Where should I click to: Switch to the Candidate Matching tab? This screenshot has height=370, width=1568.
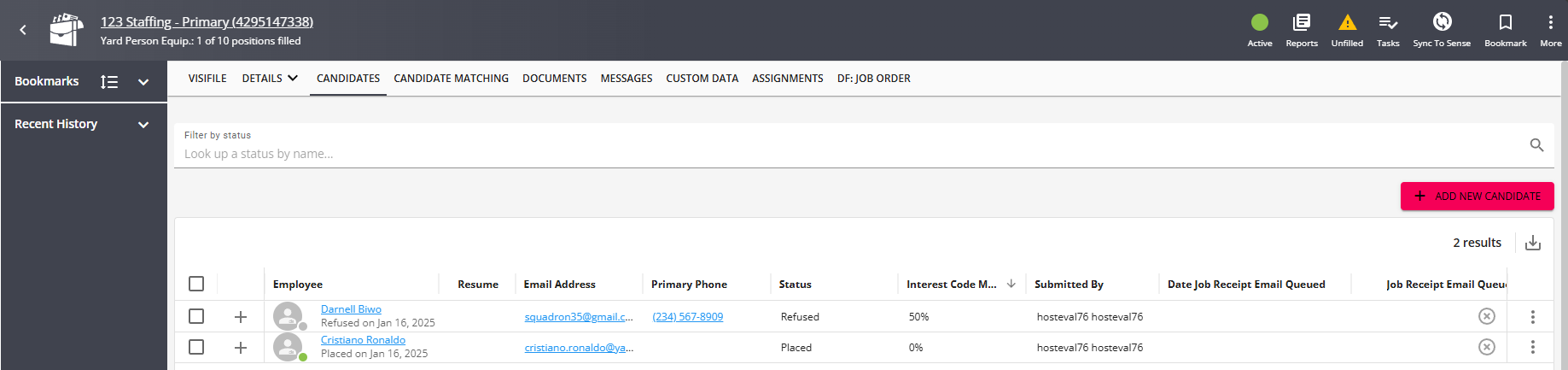pos(451,79)
